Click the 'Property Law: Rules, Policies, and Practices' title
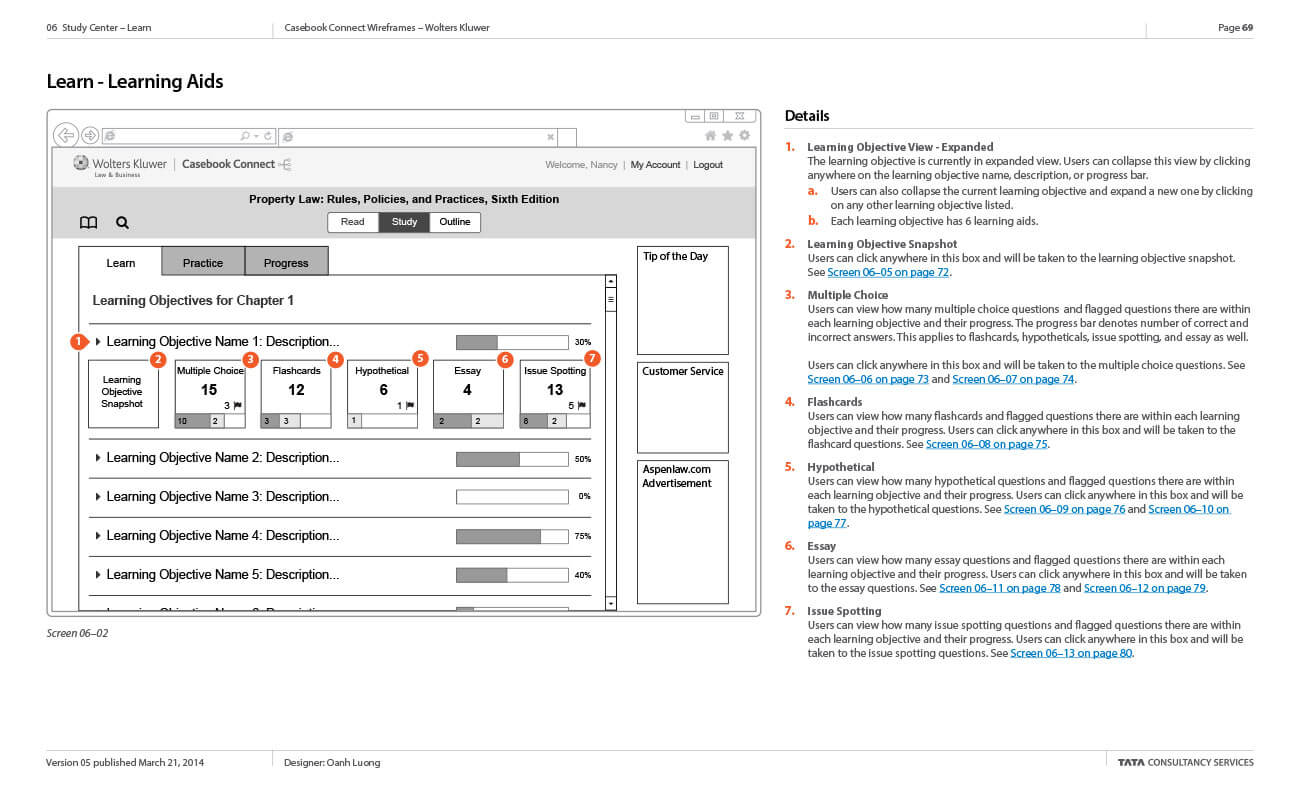This screenshot has width=1300, height=789. [x=404, y=199]
